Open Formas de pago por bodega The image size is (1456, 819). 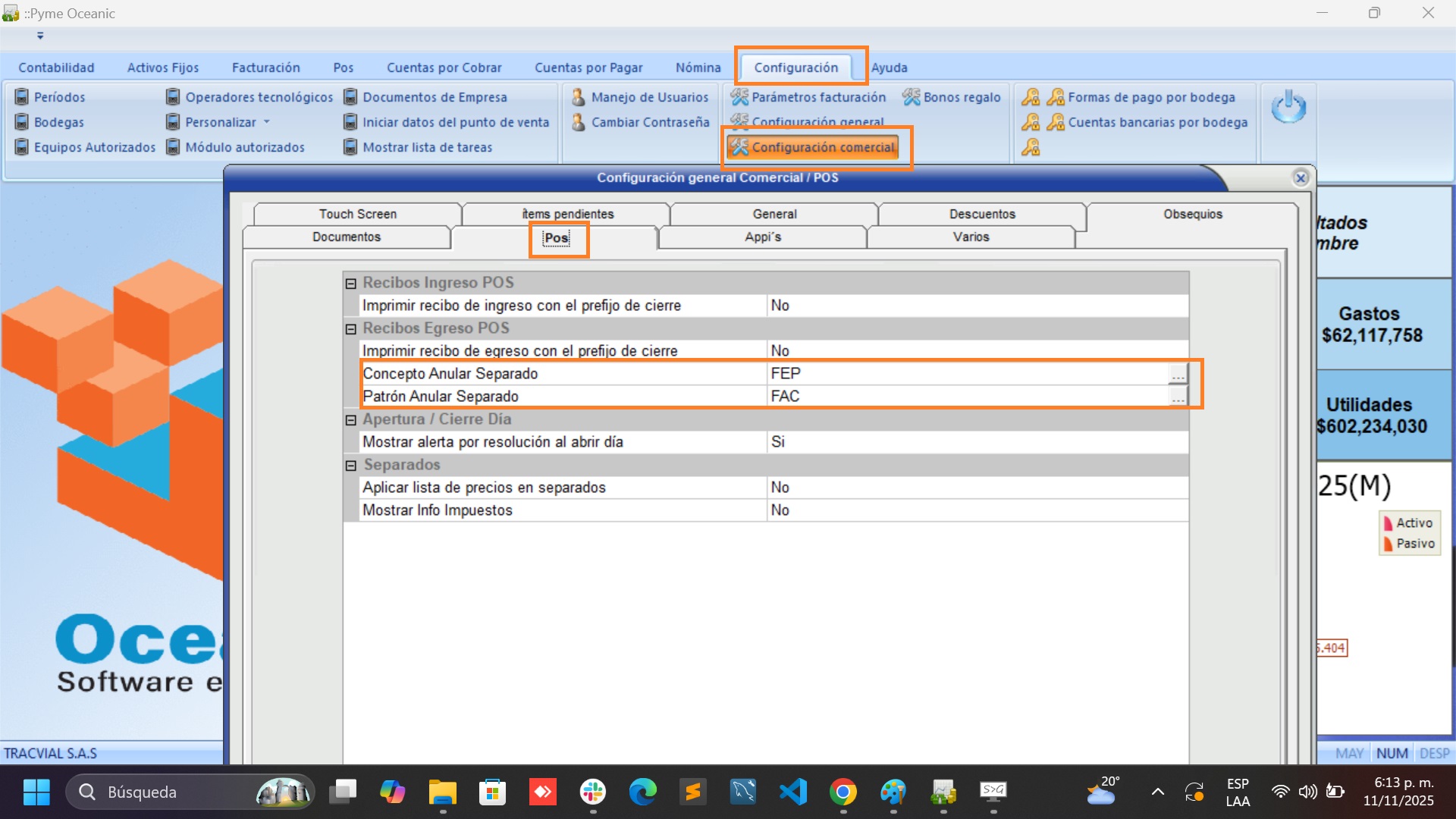click(x=1150, y=97)
